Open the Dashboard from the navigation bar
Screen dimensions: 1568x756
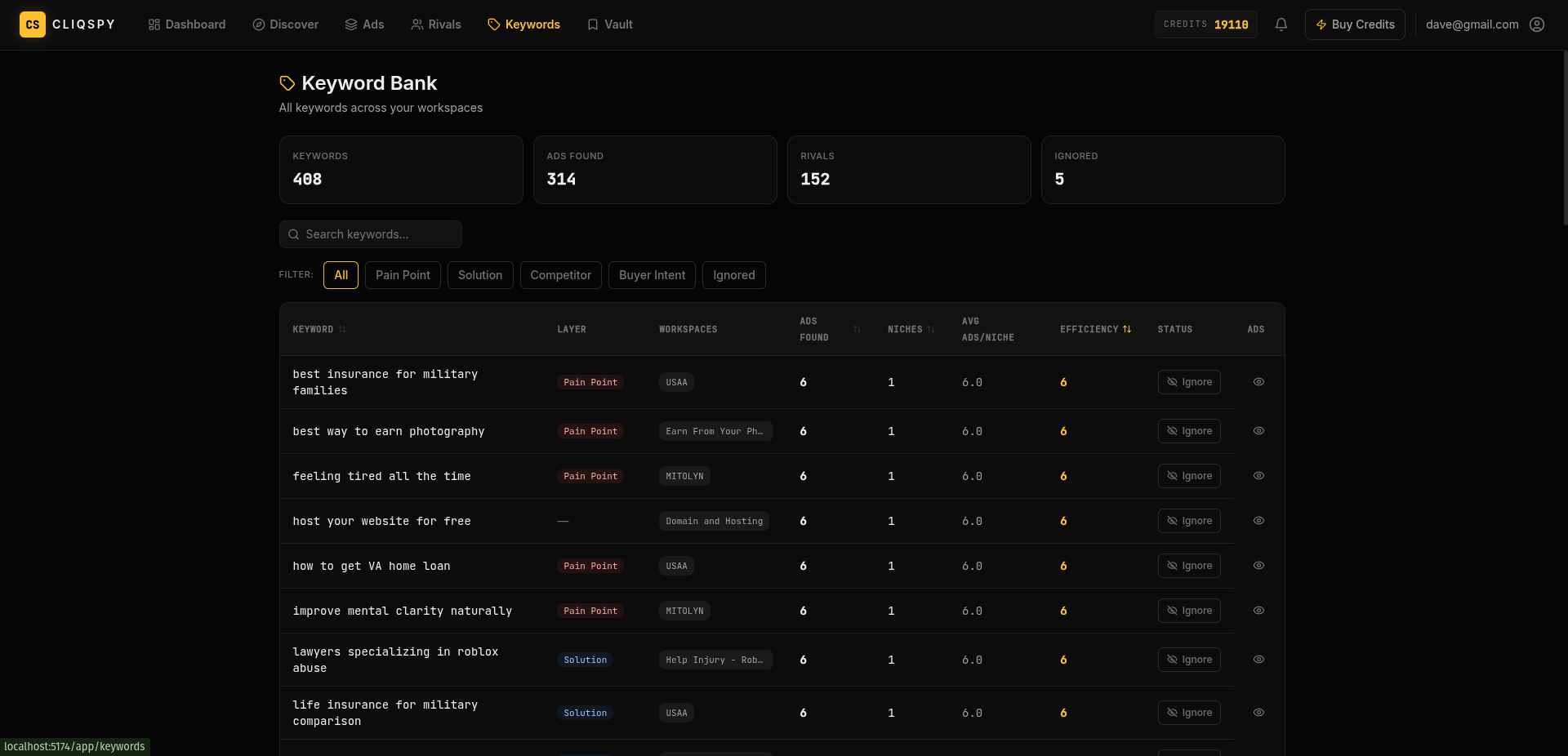186,24
